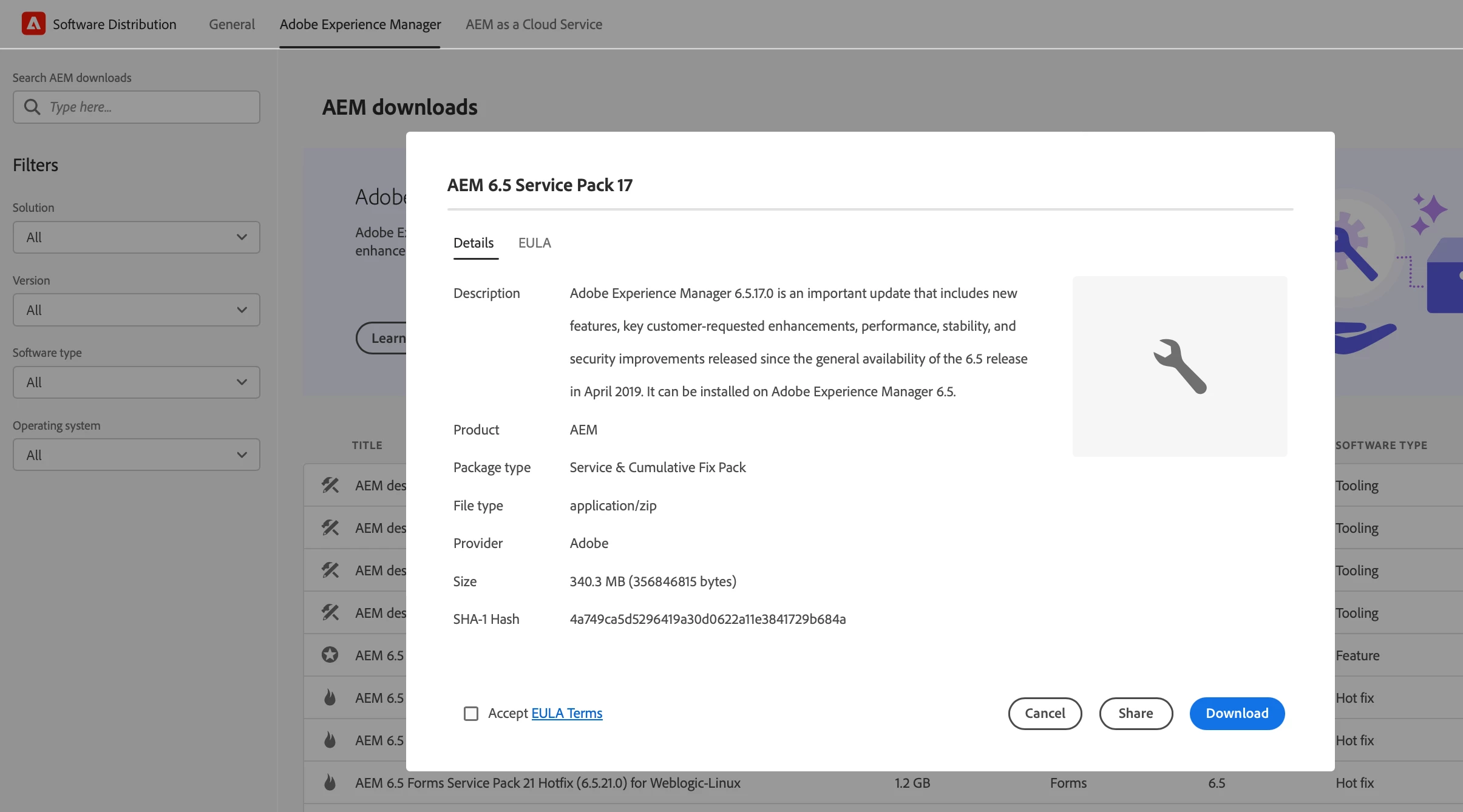The height and width of the screenshot is (812, 1463).
Task: Expand the Operating system dropdown
Action: (137, 455)
